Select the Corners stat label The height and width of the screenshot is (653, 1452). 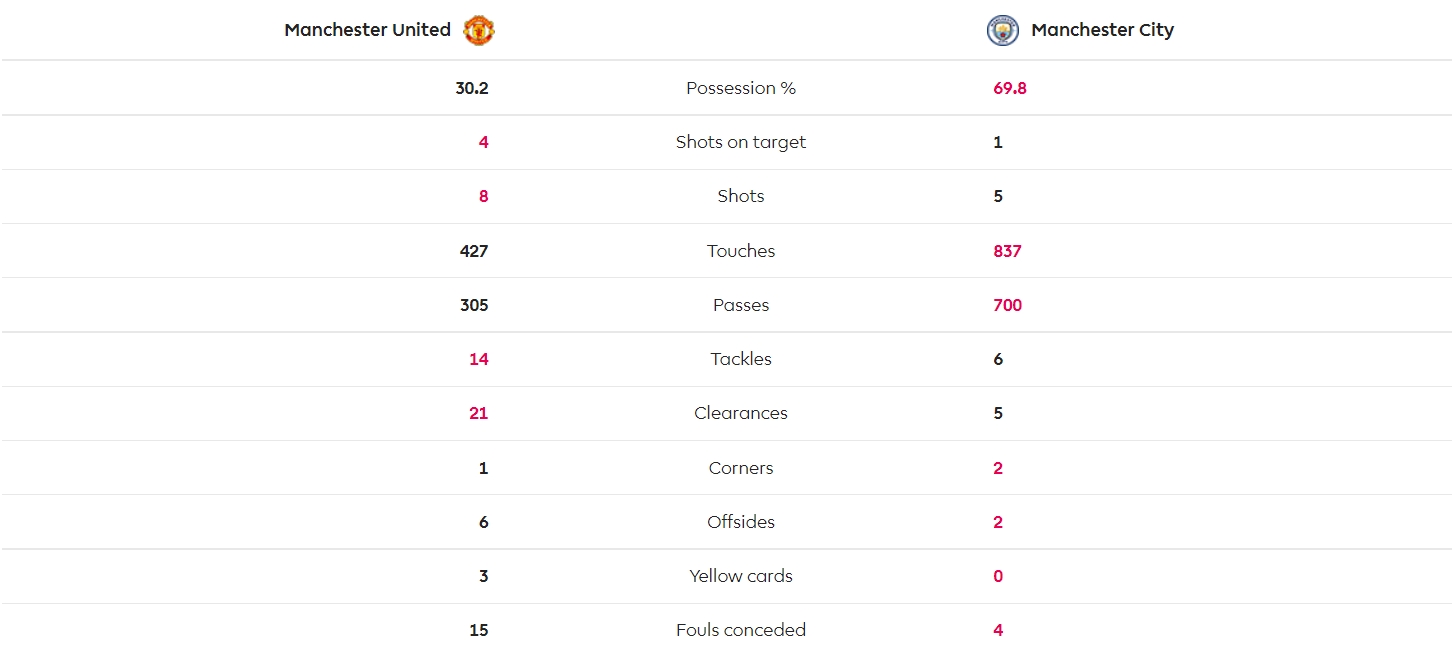tap(741, 468)
